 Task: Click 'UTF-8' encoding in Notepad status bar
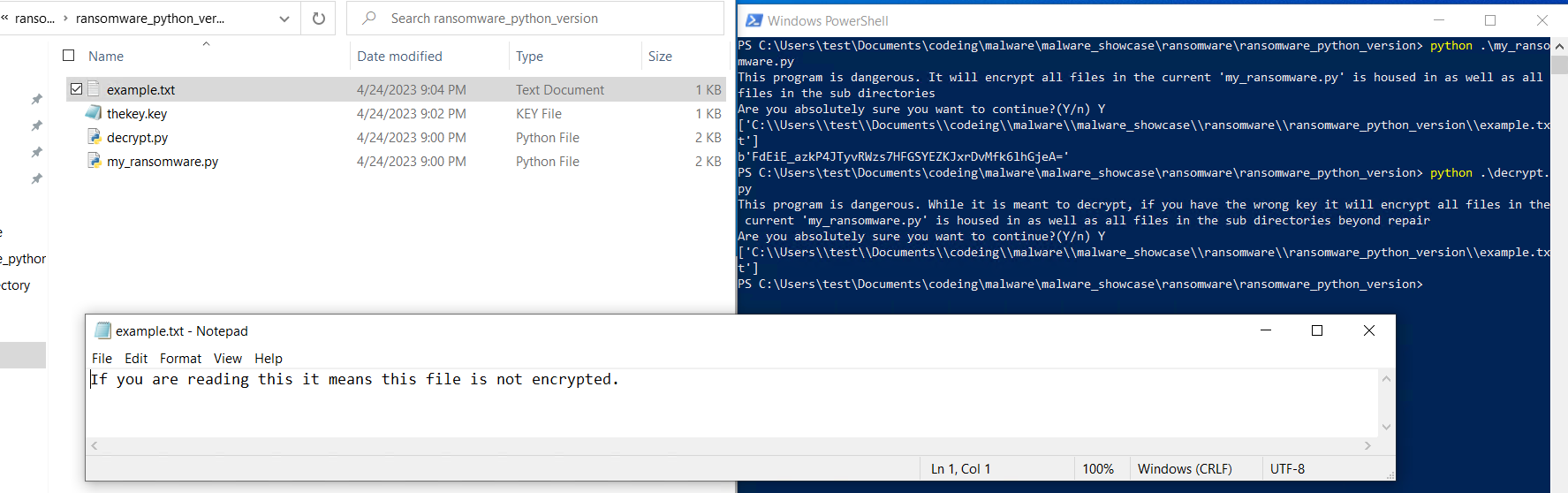[1287, 468]
